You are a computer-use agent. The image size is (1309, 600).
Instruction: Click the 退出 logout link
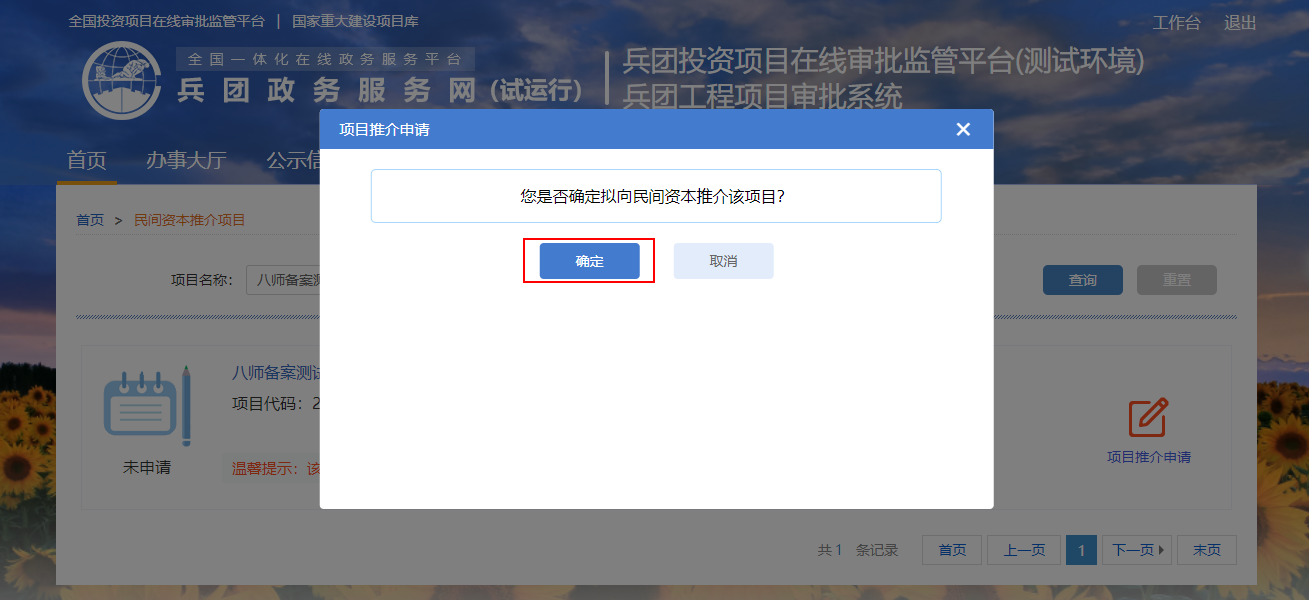coord(1240,22)
